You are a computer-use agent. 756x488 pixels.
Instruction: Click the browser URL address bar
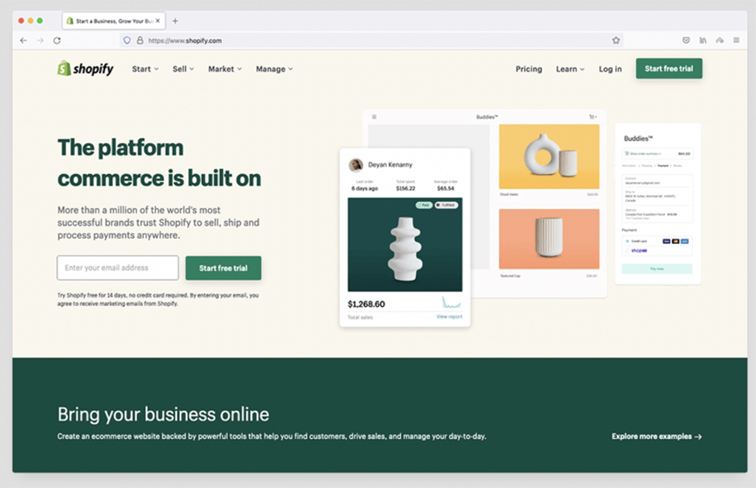pos(371,41)
